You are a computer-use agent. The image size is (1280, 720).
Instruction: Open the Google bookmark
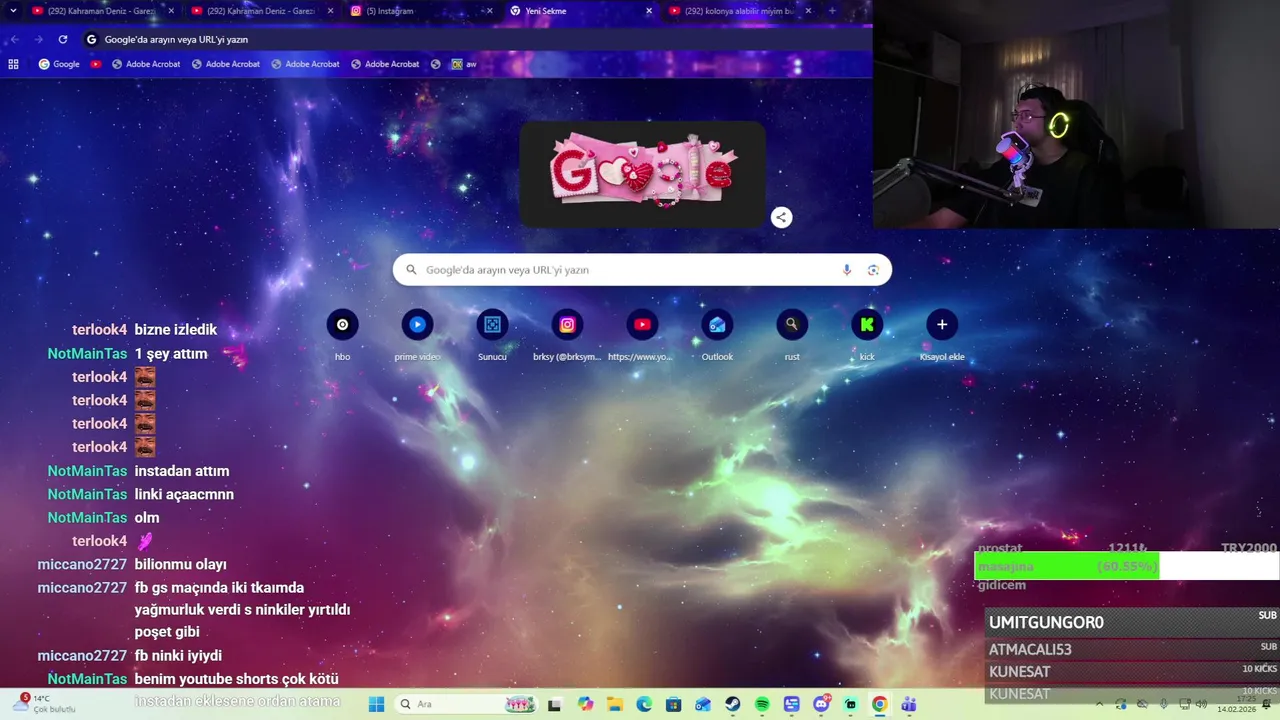(x=59, y=64)
